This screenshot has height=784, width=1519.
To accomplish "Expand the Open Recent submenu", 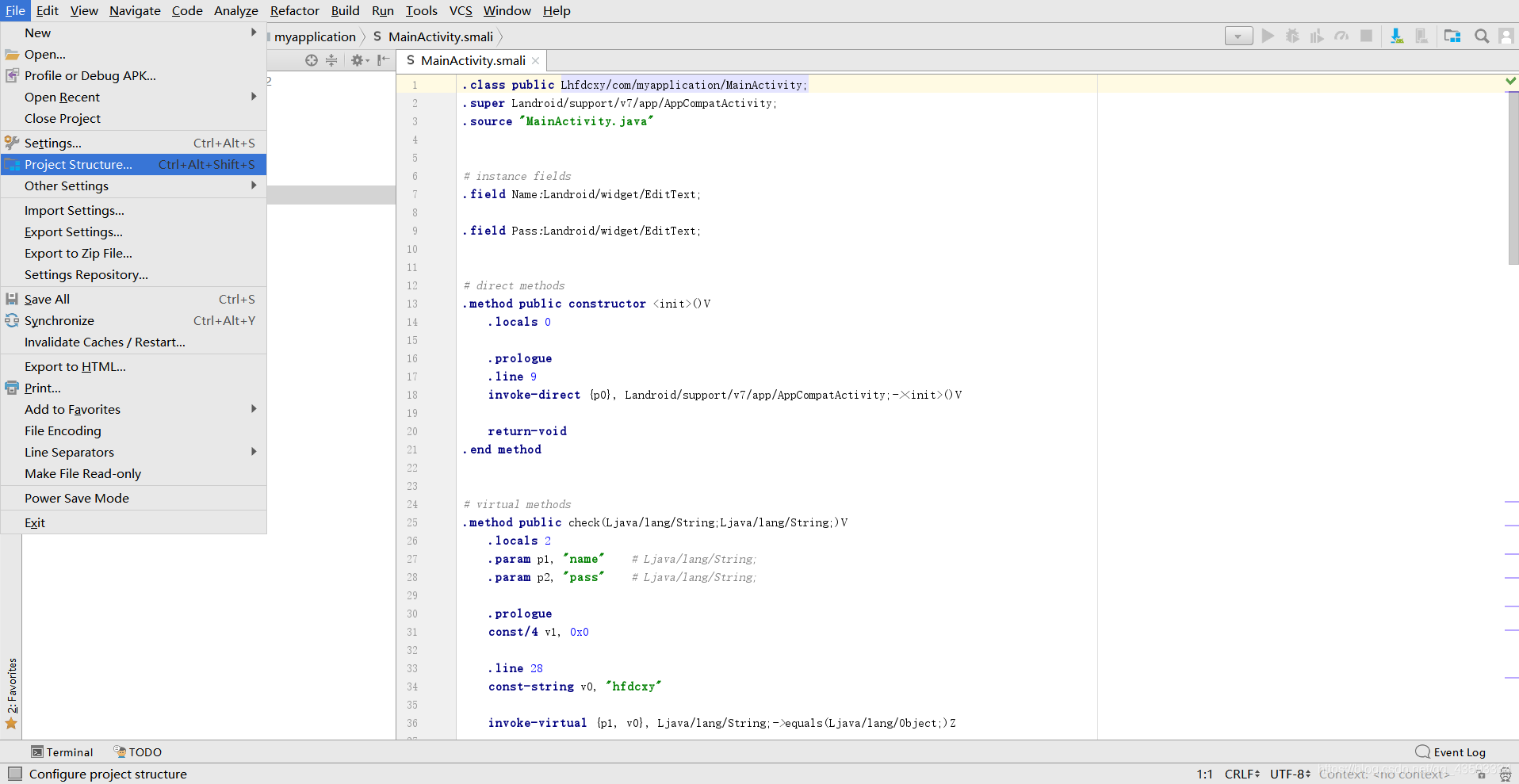I will 133,97.
